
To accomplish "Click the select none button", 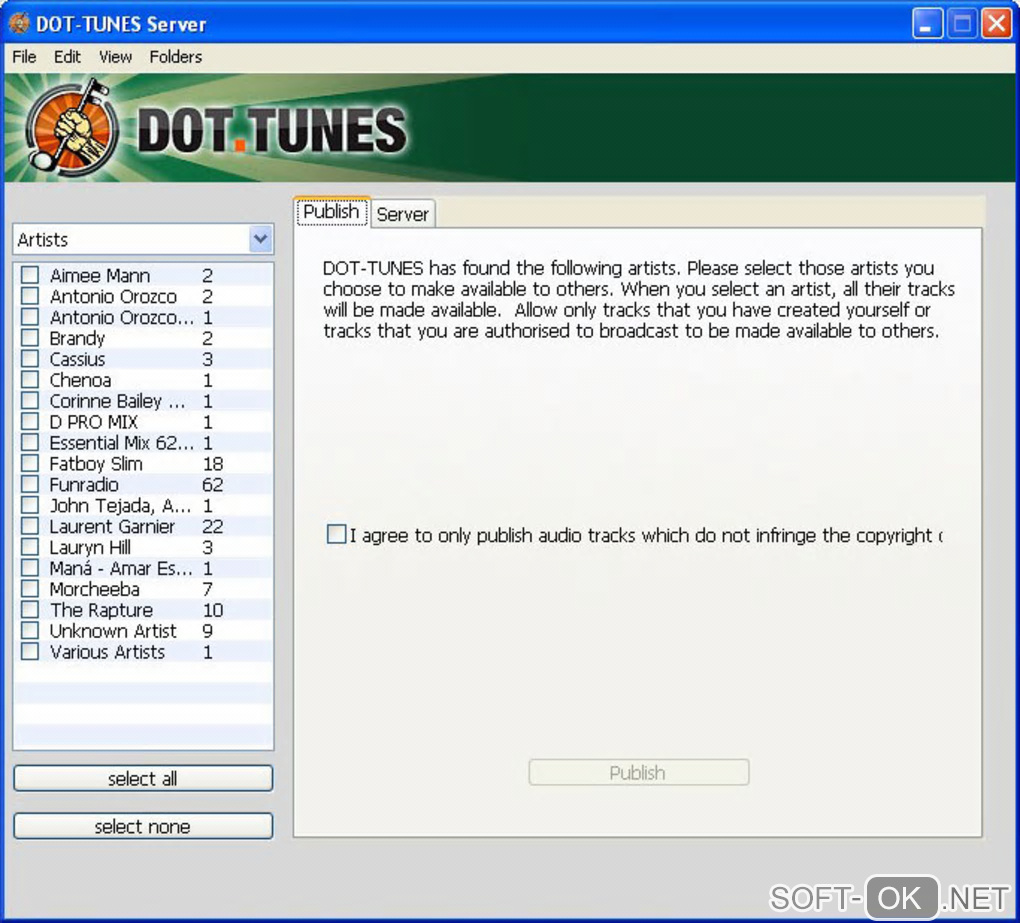I will coord(142,826).
